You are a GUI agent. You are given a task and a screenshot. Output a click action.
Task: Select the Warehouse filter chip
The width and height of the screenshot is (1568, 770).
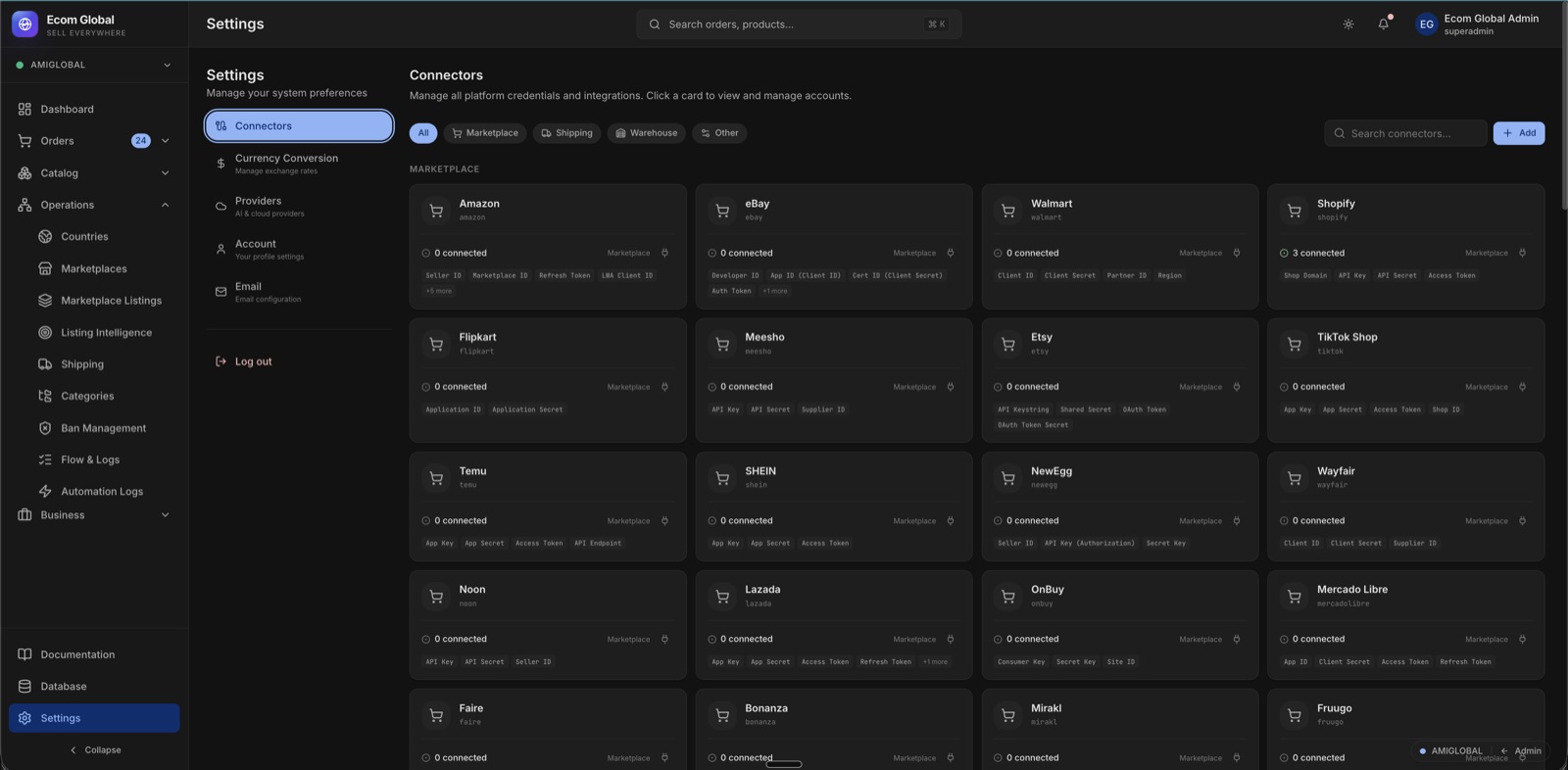(645, 133)
